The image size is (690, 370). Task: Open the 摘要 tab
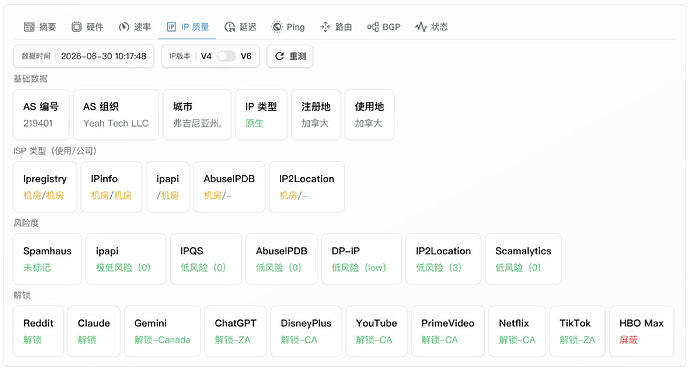(40, 27)
